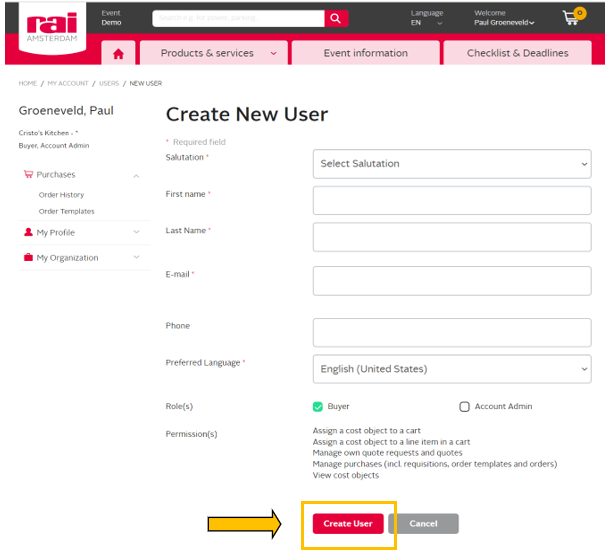
Task: Open the shopping cart icon
Action: [x=573, y=17]
